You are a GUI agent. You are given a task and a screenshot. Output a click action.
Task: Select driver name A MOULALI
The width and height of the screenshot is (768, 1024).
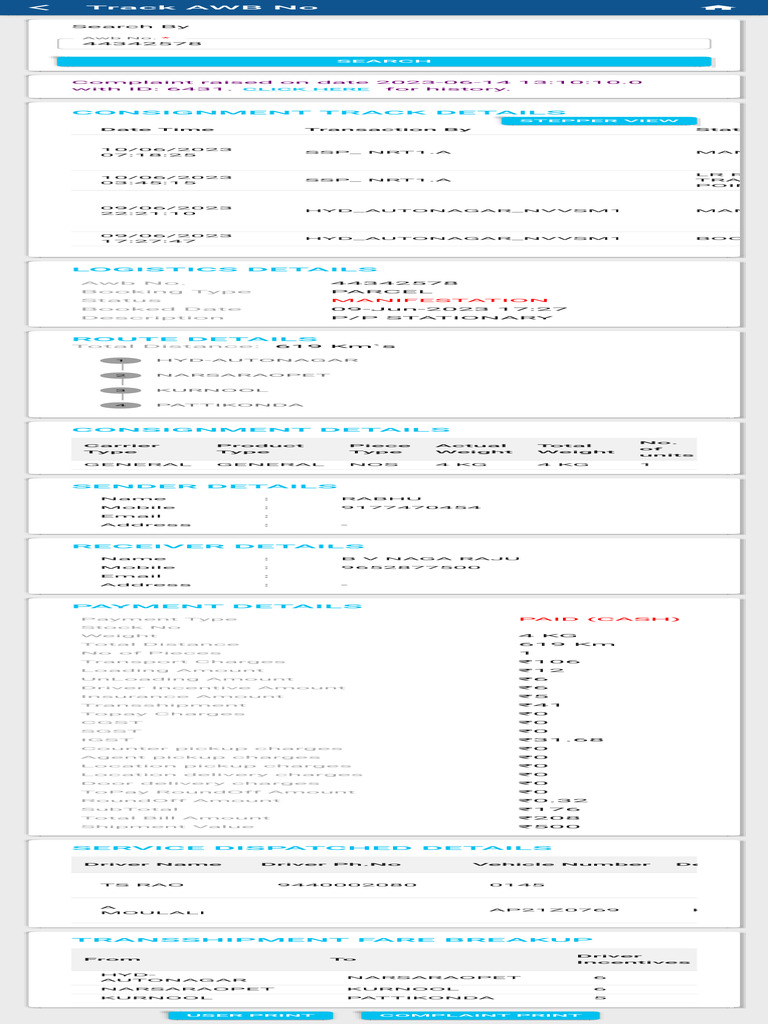pos(153,910)
